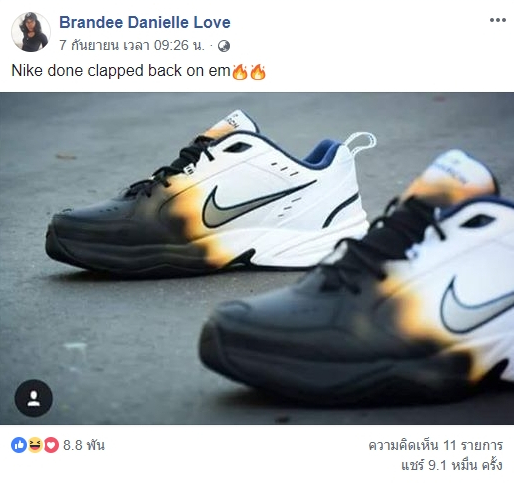Click the Haha laughing reaction icon
The width and height of the screenshot is (514, 483).
pyautogui.click(x=35, y=445)
